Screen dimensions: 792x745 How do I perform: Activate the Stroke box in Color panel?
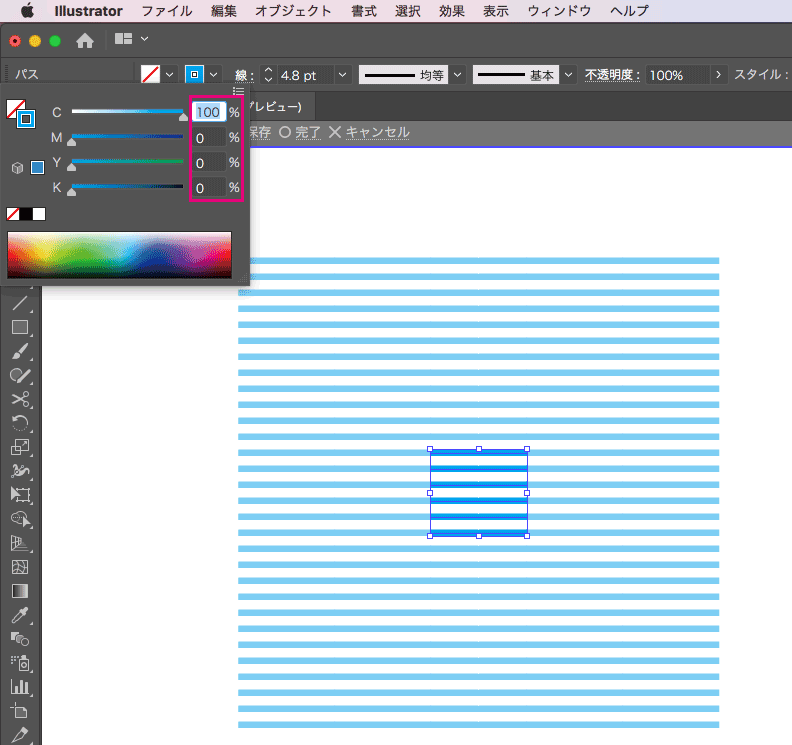tap(26, 119)
